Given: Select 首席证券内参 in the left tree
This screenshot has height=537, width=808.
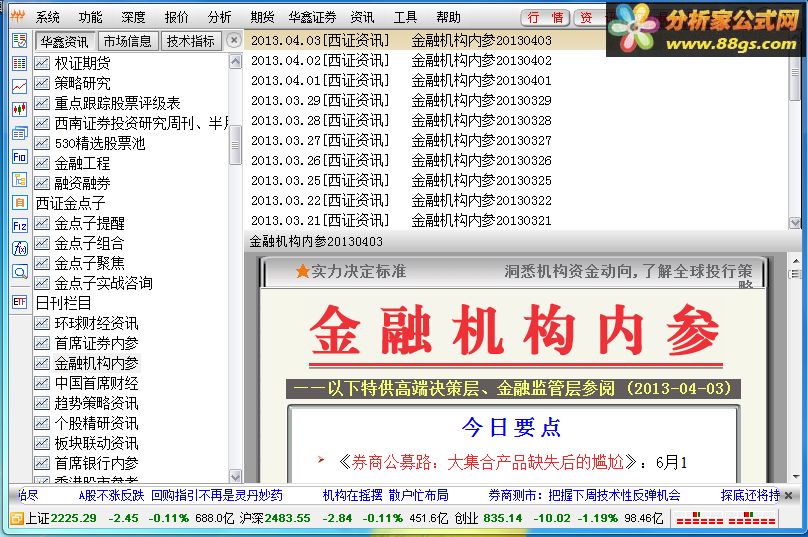Looking at the screenshot, I should click(96, 343).
